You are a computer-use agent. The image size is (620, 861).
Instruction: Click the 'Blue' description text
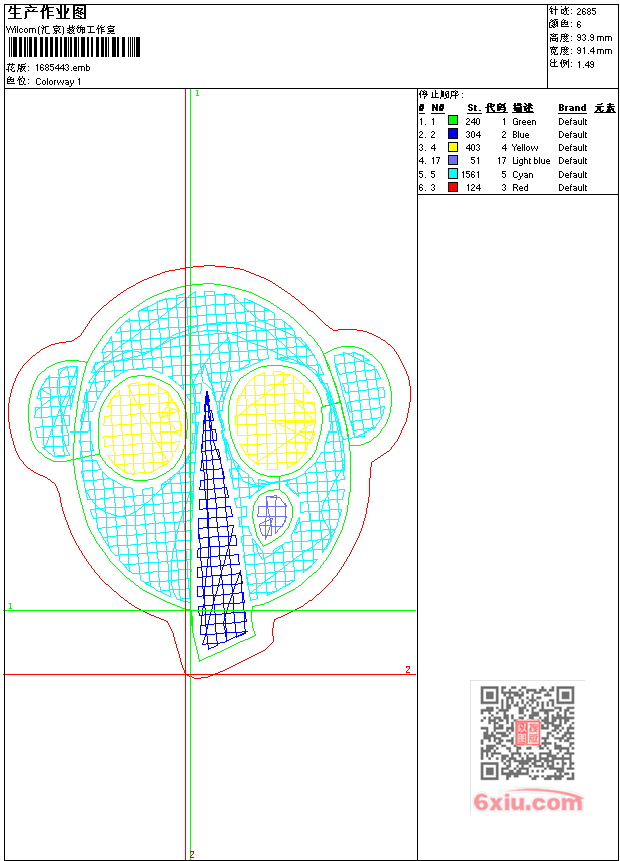tap(521, 135)
